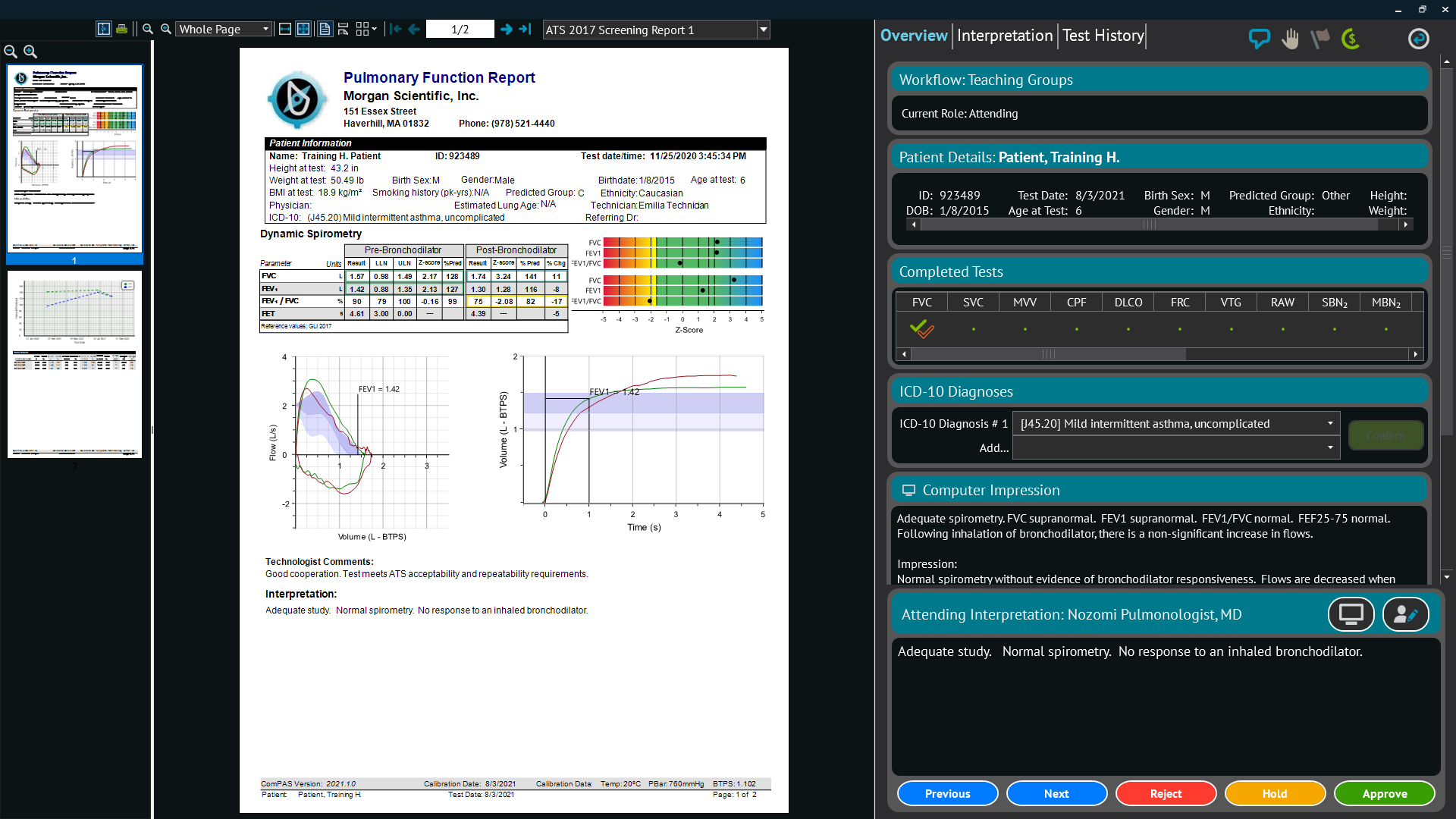Toggle the thumbnail panel icon
Image resolution: width=1456 pixels, height=819 pixels.
[104, 29]
